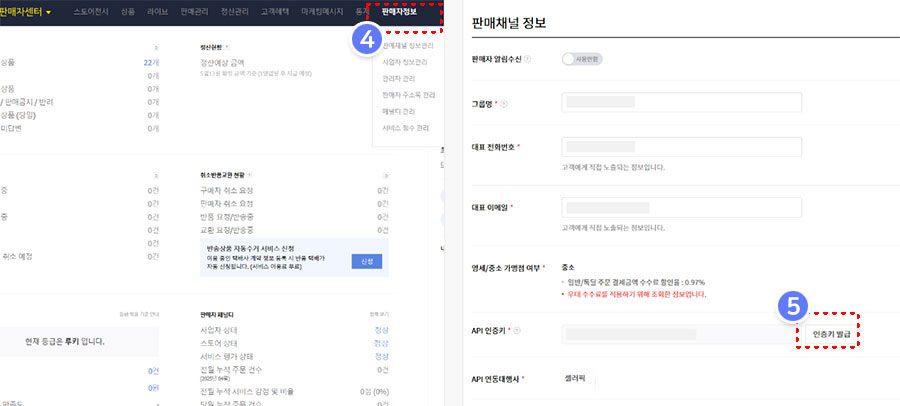900x406 pixels.
Task: Focus the 대표 전화번호 input field
Action: click(x=681, y=147)
